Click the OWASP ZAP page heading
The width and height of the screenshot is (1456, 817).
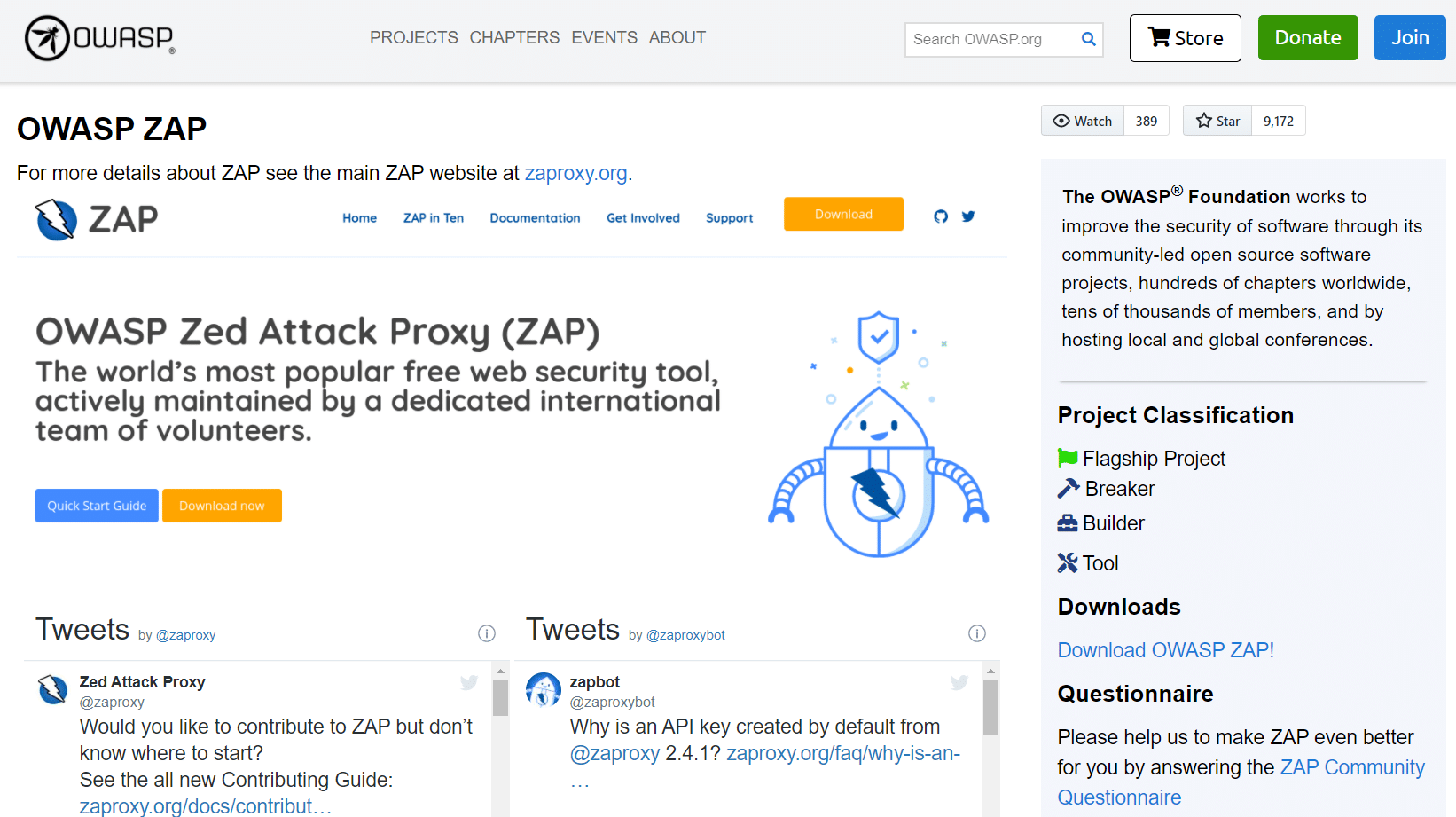tap(112, 129)
